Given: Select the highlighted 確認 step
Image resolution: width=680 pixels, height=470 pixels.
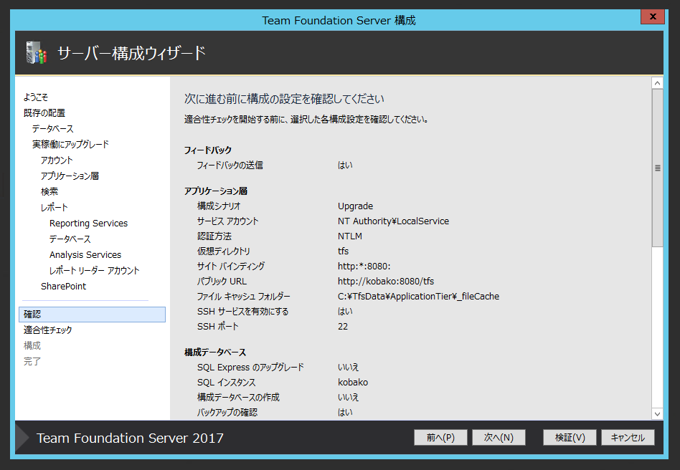Looking at the screenshot, I should tap(92, 314).
